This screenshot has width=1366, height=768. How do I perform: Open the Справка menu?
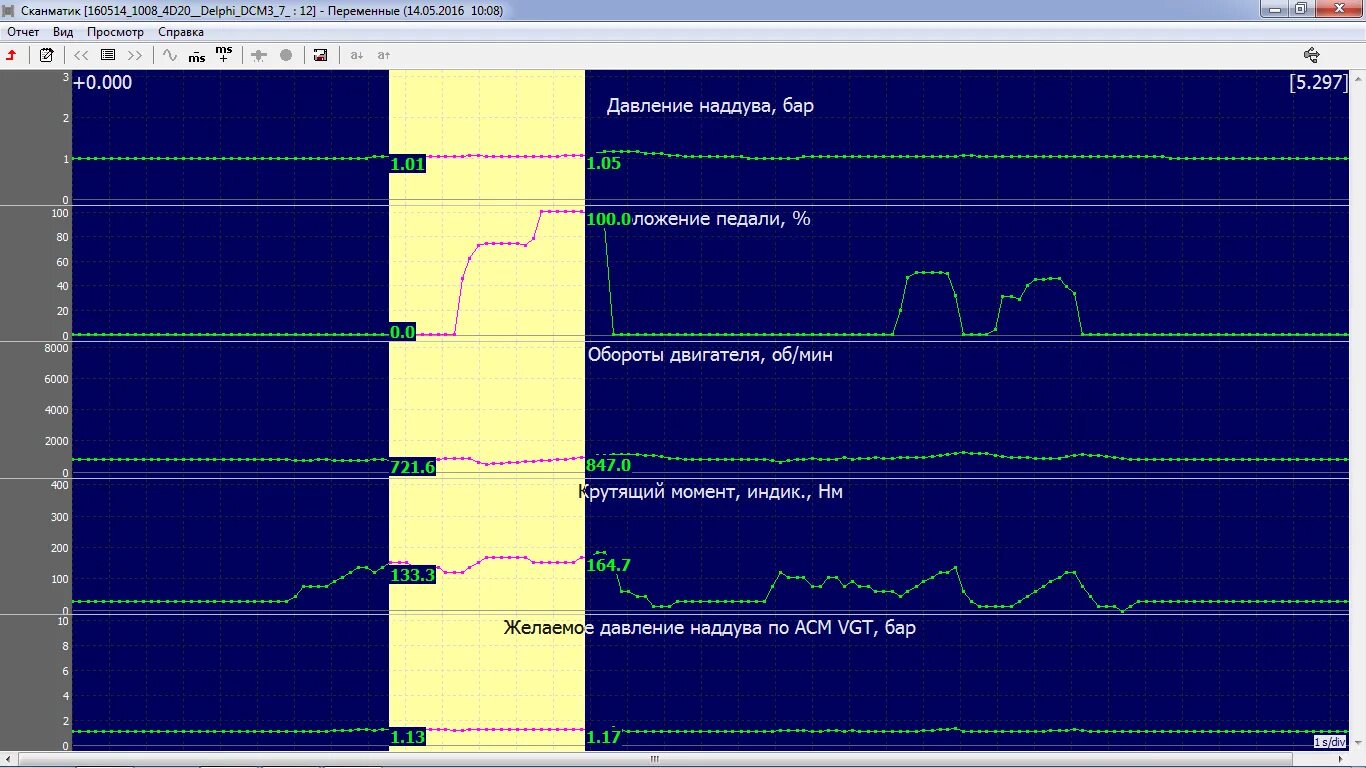[181, 32]
